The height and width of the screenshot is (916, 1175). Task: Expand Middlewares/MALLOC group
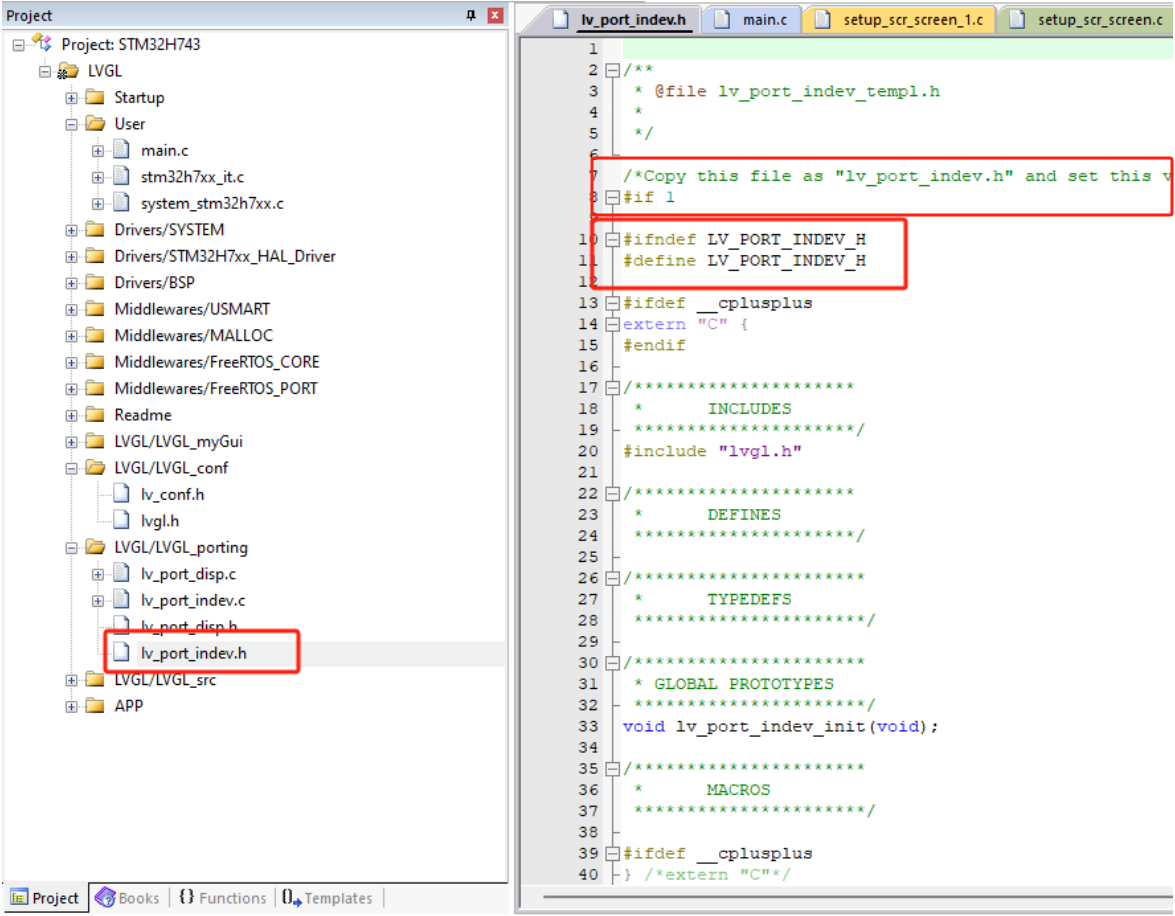[71, 337]
